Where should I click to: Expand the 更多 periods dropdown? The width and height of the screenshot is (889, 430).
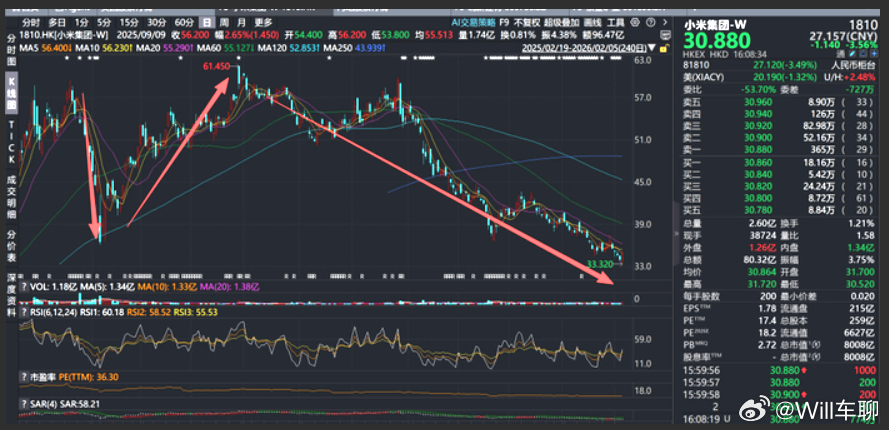point(262,21)
